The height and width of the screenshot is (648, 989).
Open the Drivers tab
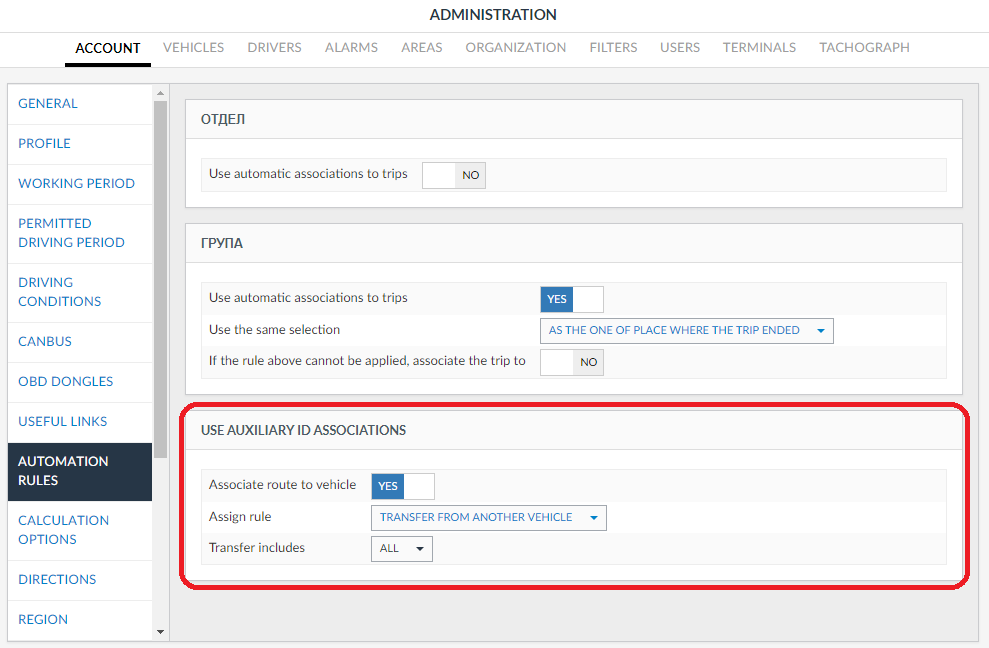pos(274,47)
